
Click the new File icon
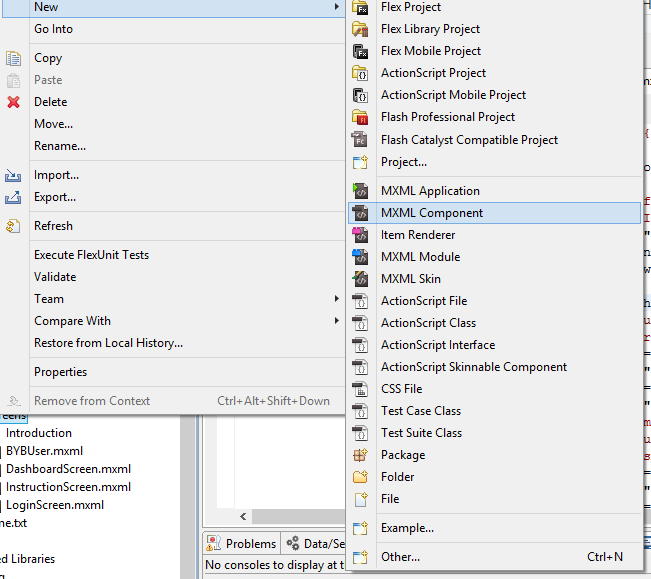(360, 499)
